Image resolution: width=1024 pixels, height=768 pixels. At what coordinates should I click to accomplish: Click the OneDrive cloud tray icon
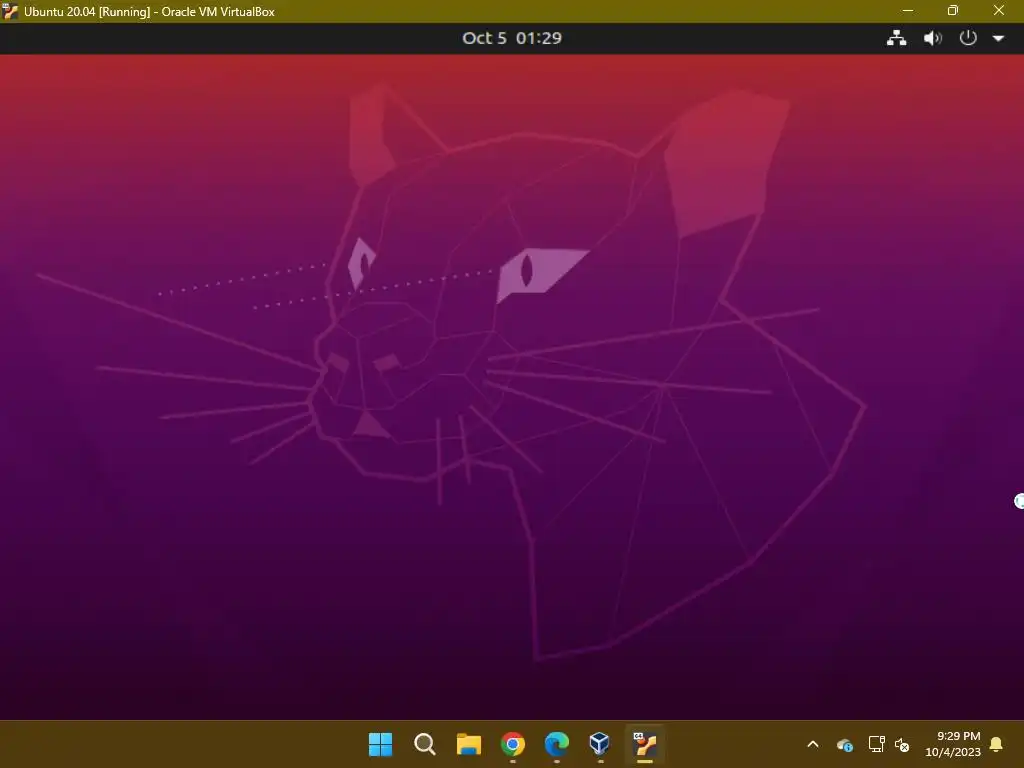[x=844, y=744]
